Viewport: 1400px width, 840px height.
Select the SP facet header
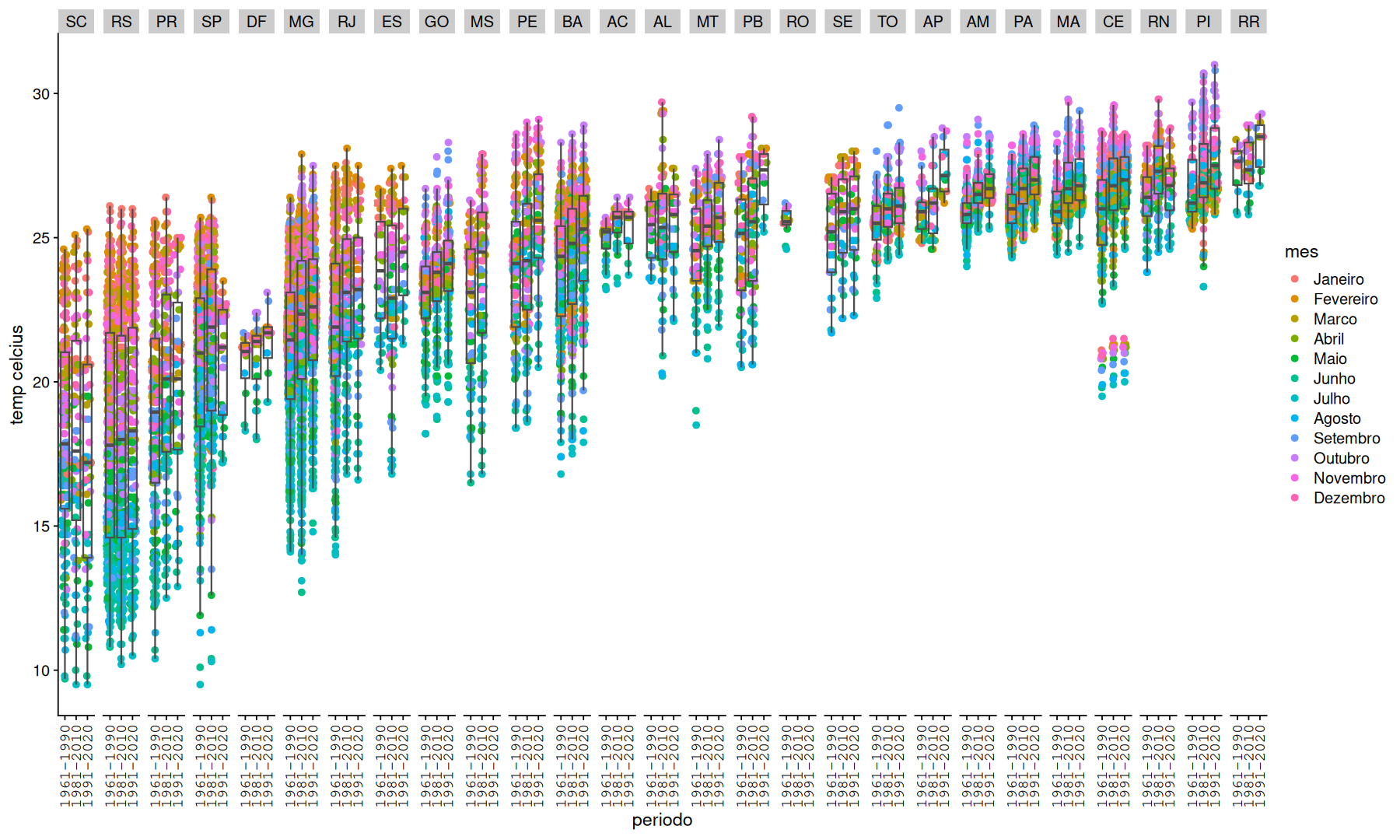pyautogui.click(x=212, y=22)
